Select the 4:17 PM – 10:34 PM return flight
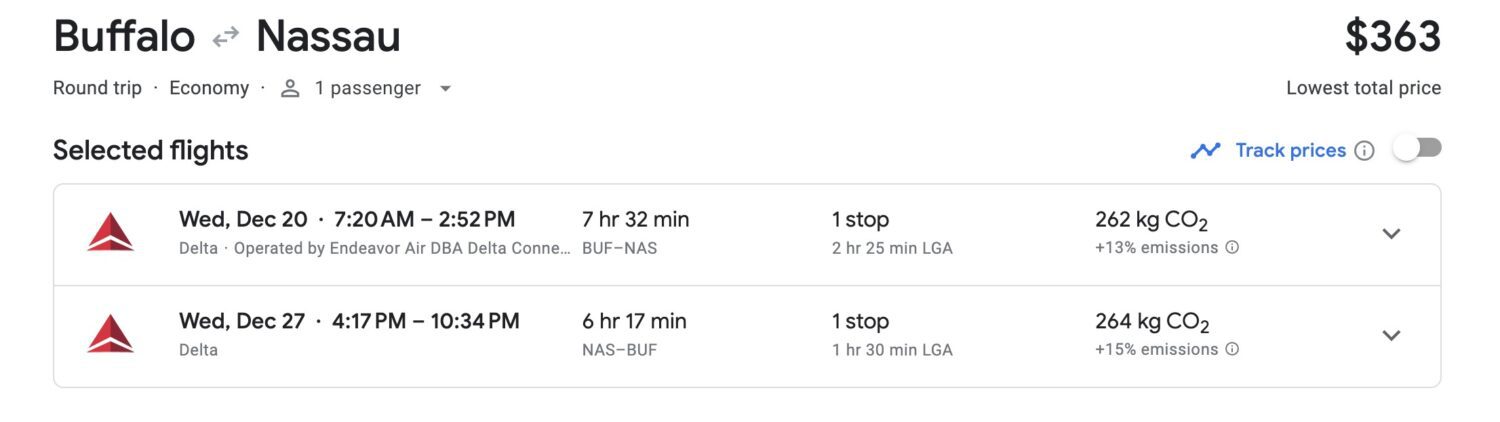This screenshot has height=422, width=1500. 427,321
